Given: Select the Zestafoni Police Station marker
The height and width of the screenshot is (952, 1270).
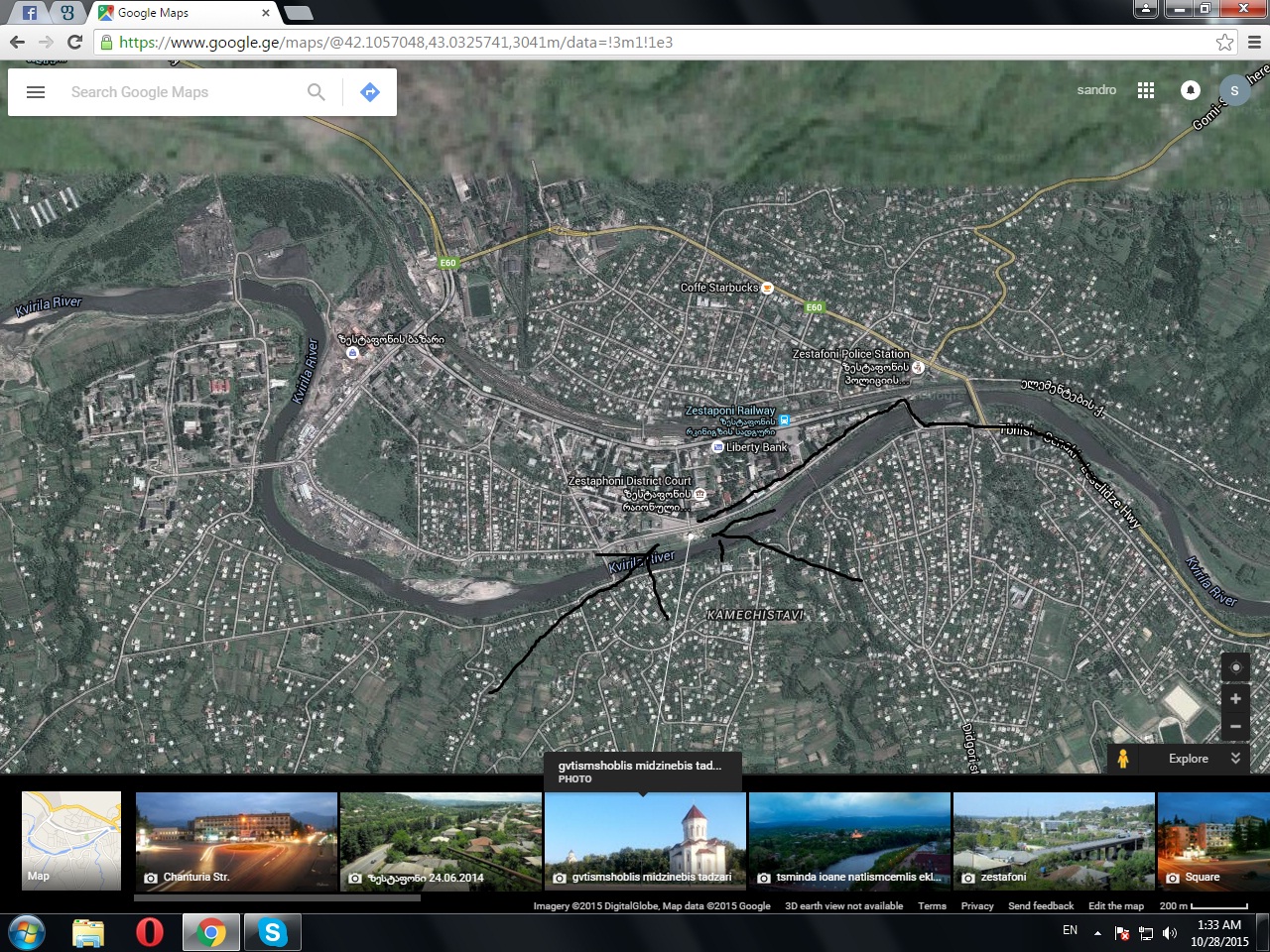Looking at the screenshot, I should tap(918, 367).
